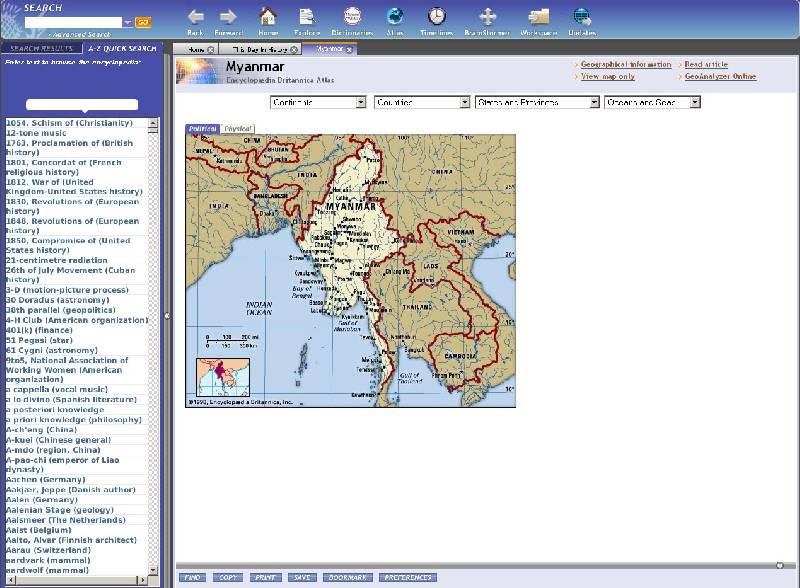
Task: Open the Workspace icon
Action: [x=539, y=17]
